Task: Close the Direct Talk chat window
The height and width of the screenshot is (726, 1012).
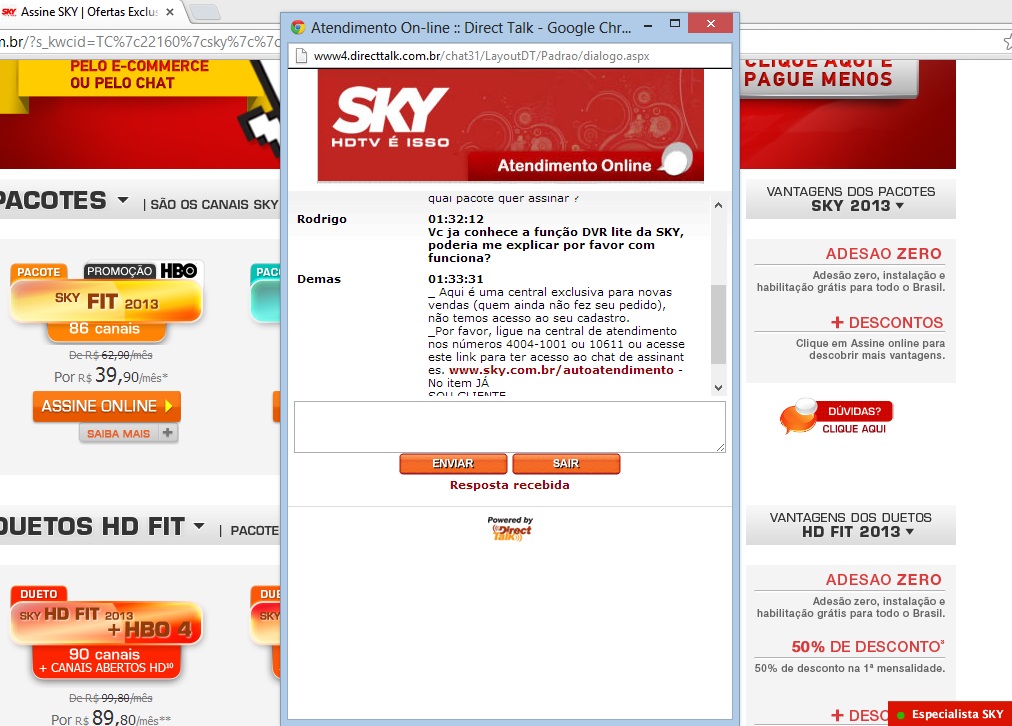Action: click(x=711, y=23)
